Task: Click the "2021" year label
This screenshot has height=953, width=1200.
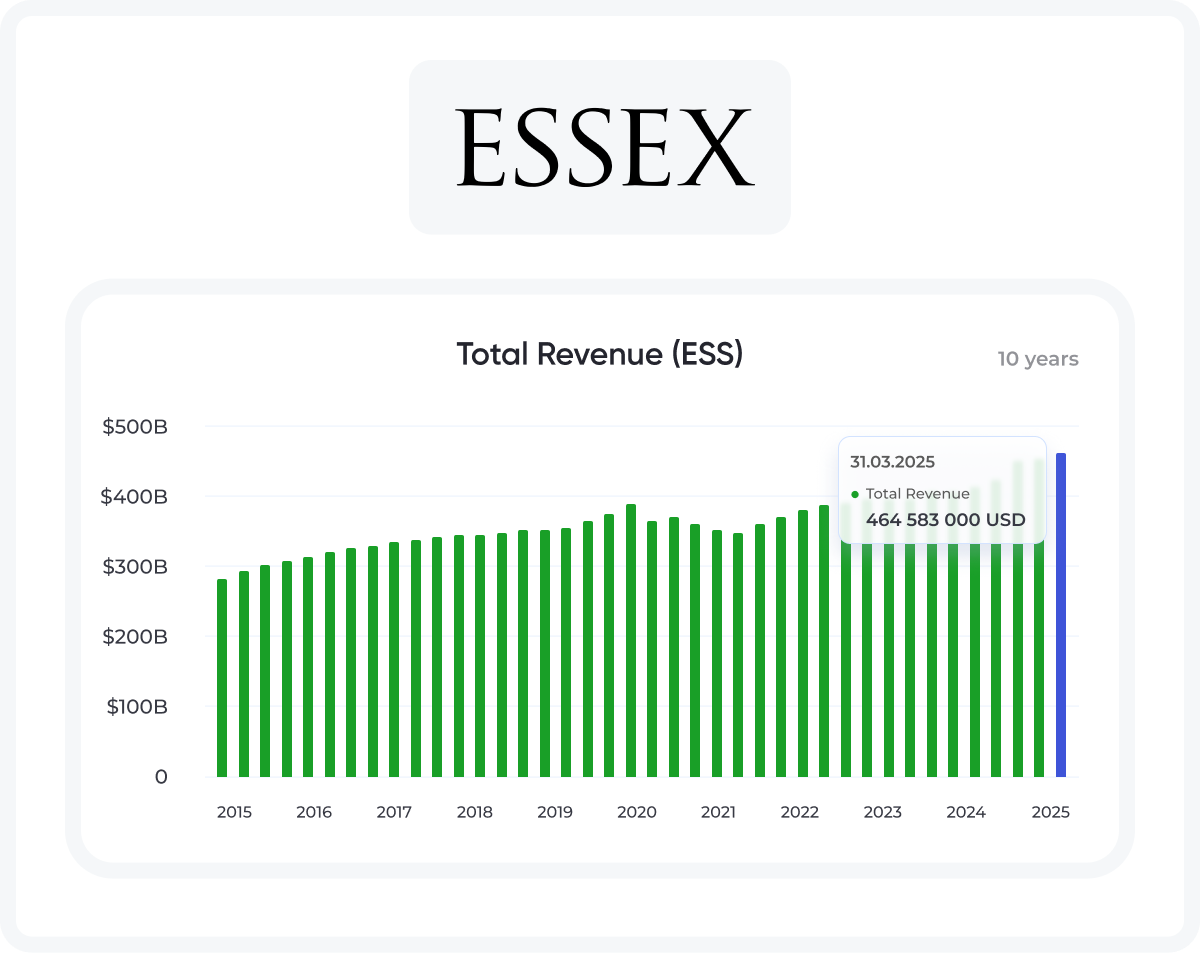Action: click(718, 812)
